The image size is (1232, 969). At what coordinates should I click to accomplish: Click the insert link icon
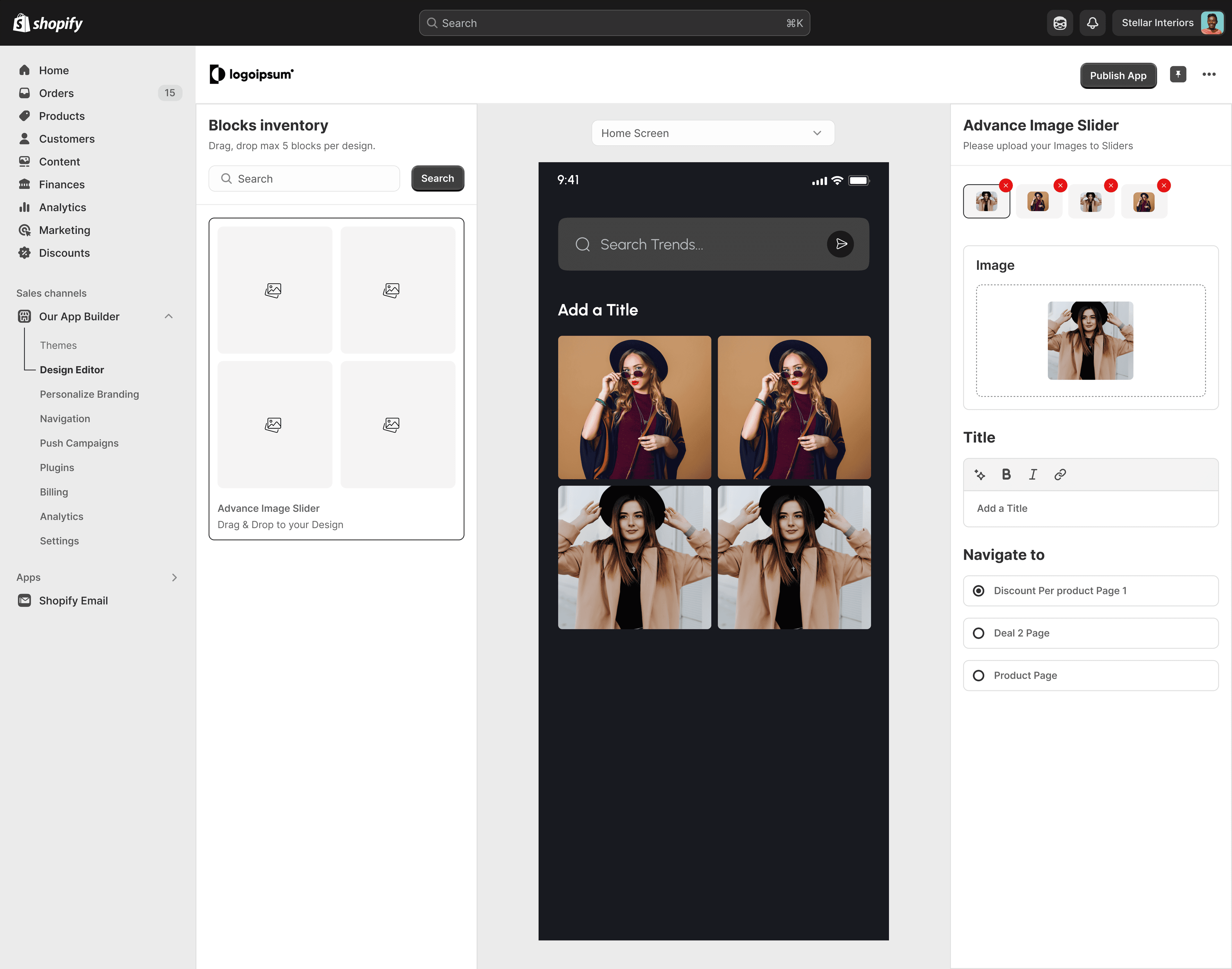(x=1060, y=474)
